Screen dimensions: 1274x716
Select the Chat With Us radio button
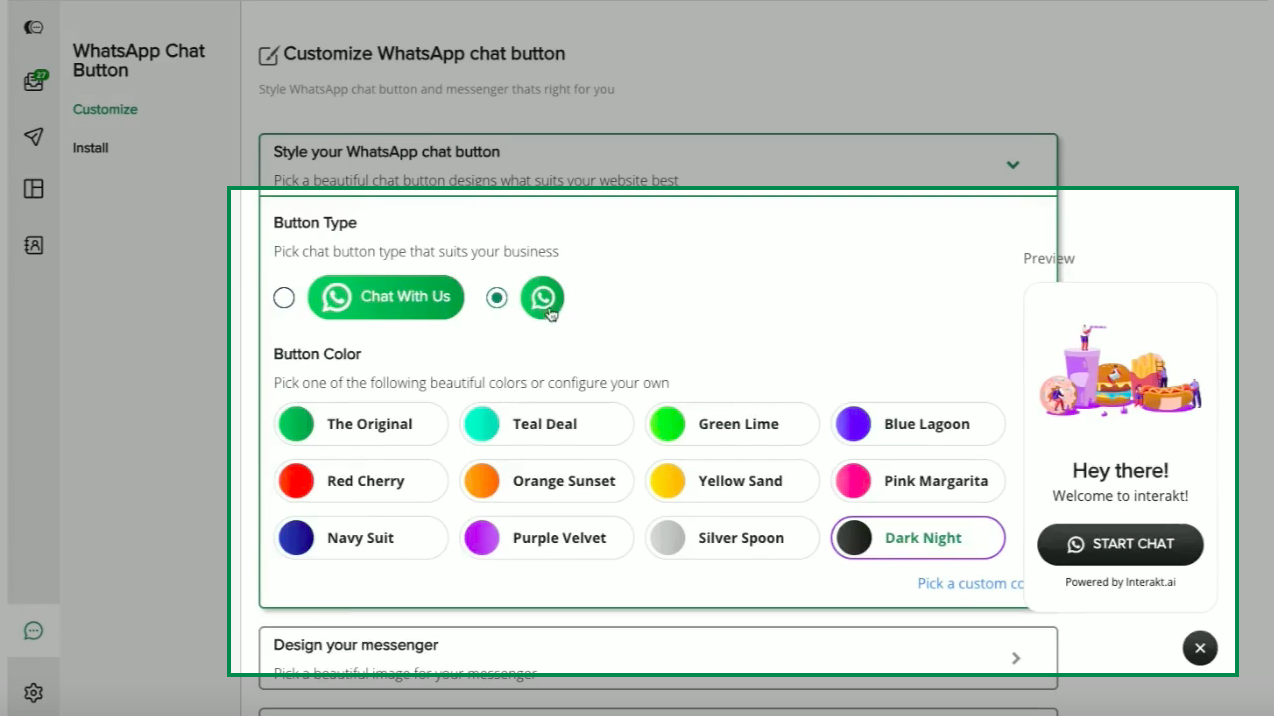point(284,298)
